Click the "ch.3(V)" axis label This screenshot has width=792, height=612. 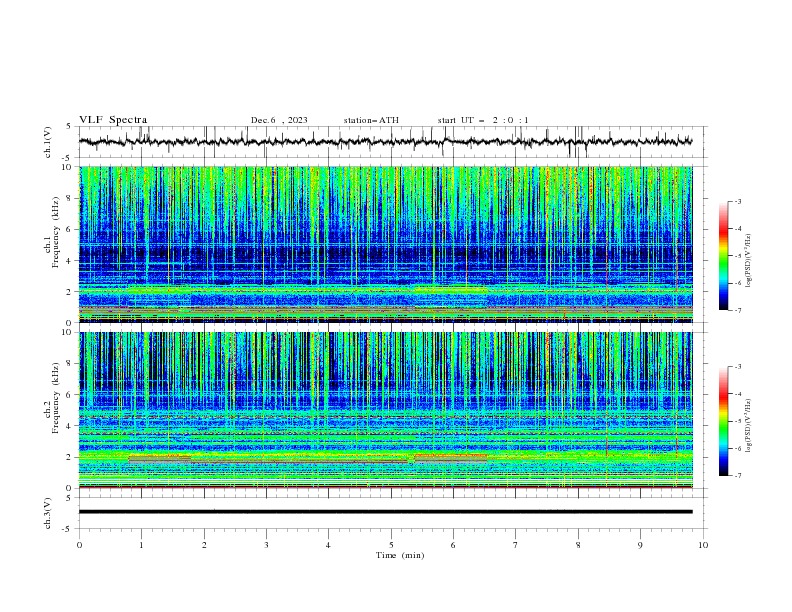pyautogui.click(x=48, y=513)
